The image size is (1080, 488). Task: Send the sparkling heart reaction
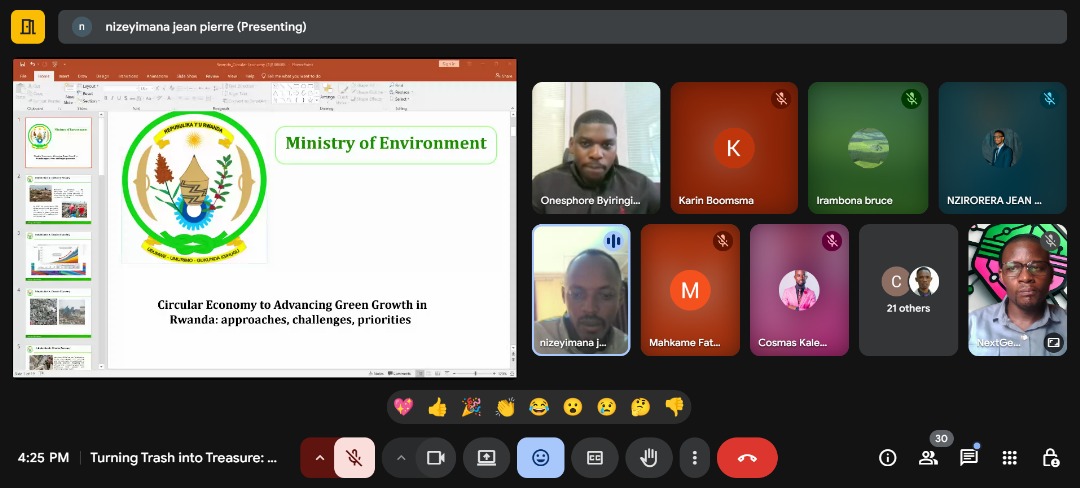[x=404, y=407]
